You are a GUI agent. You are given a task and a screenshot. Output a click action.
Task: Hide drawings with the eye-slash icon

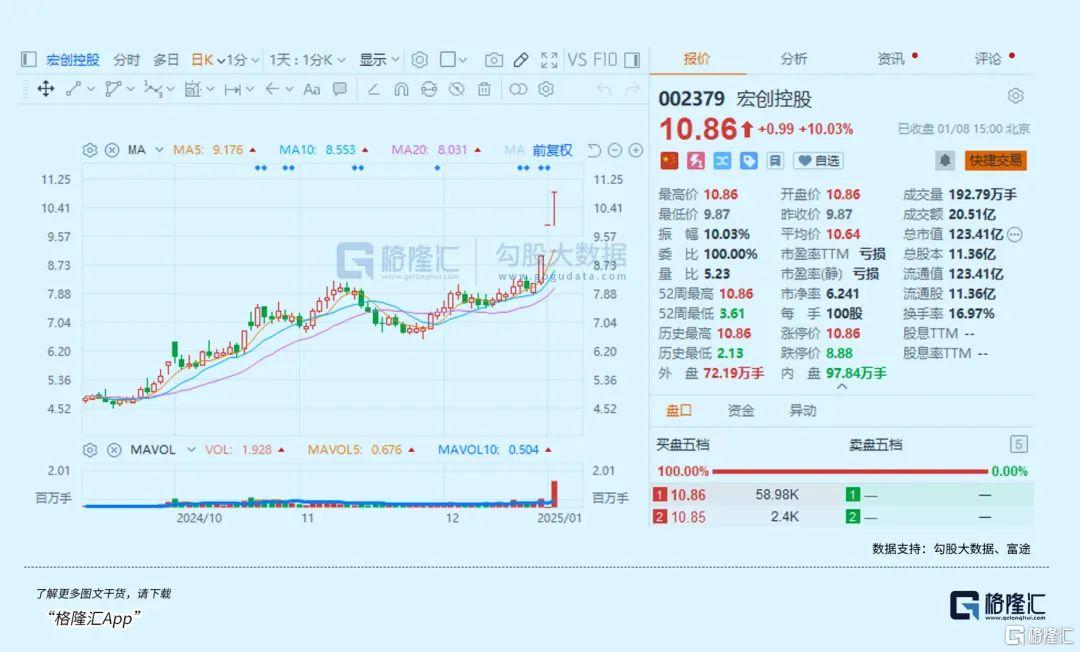(x=456, y=89)
